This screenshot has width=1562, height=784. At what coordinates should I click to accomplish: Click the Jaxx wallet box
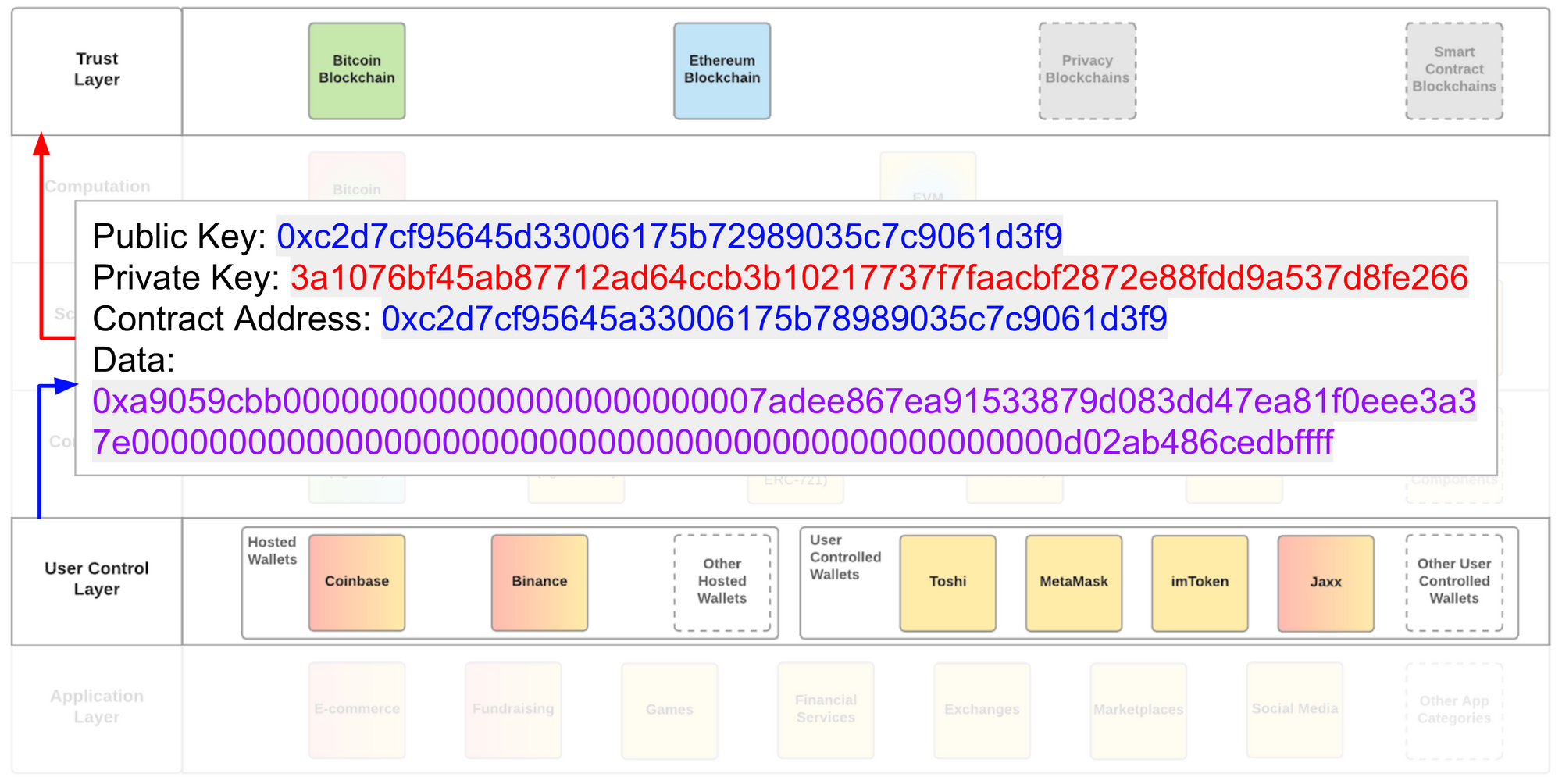click(x=1326, y=583)
